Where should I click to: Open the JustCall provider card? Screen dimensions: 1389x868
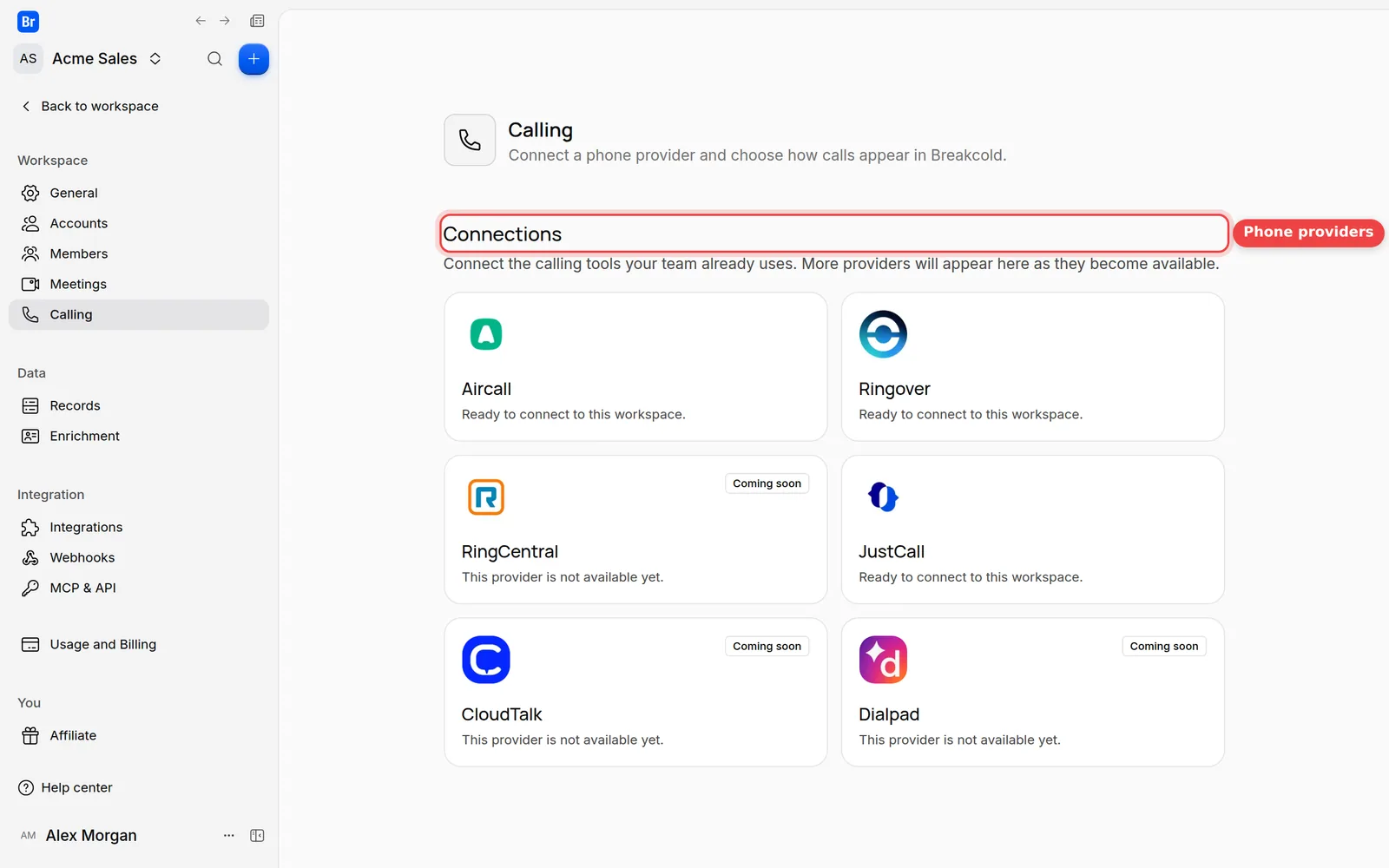click(x=1033, y=529)
